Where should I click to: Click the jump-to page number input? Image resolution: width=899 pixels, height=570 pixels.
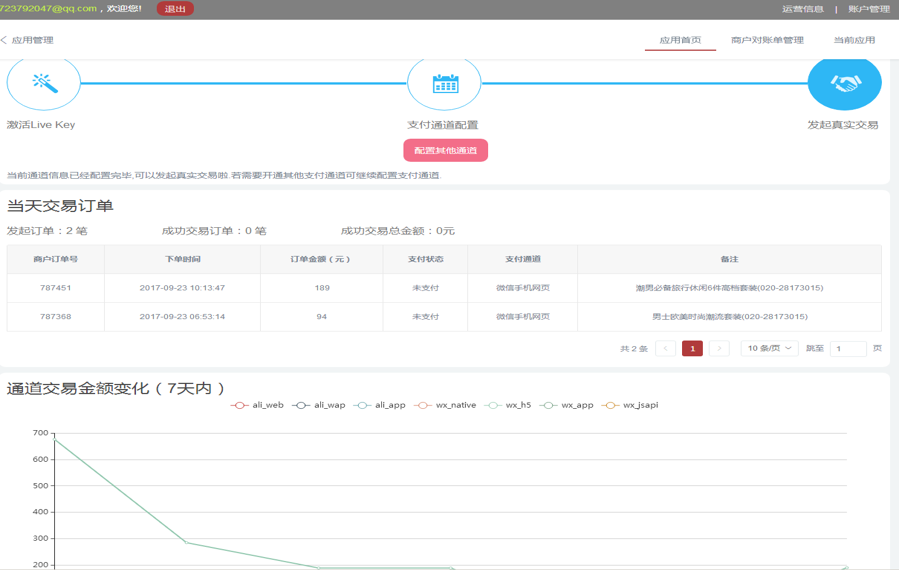coord(848,348)
